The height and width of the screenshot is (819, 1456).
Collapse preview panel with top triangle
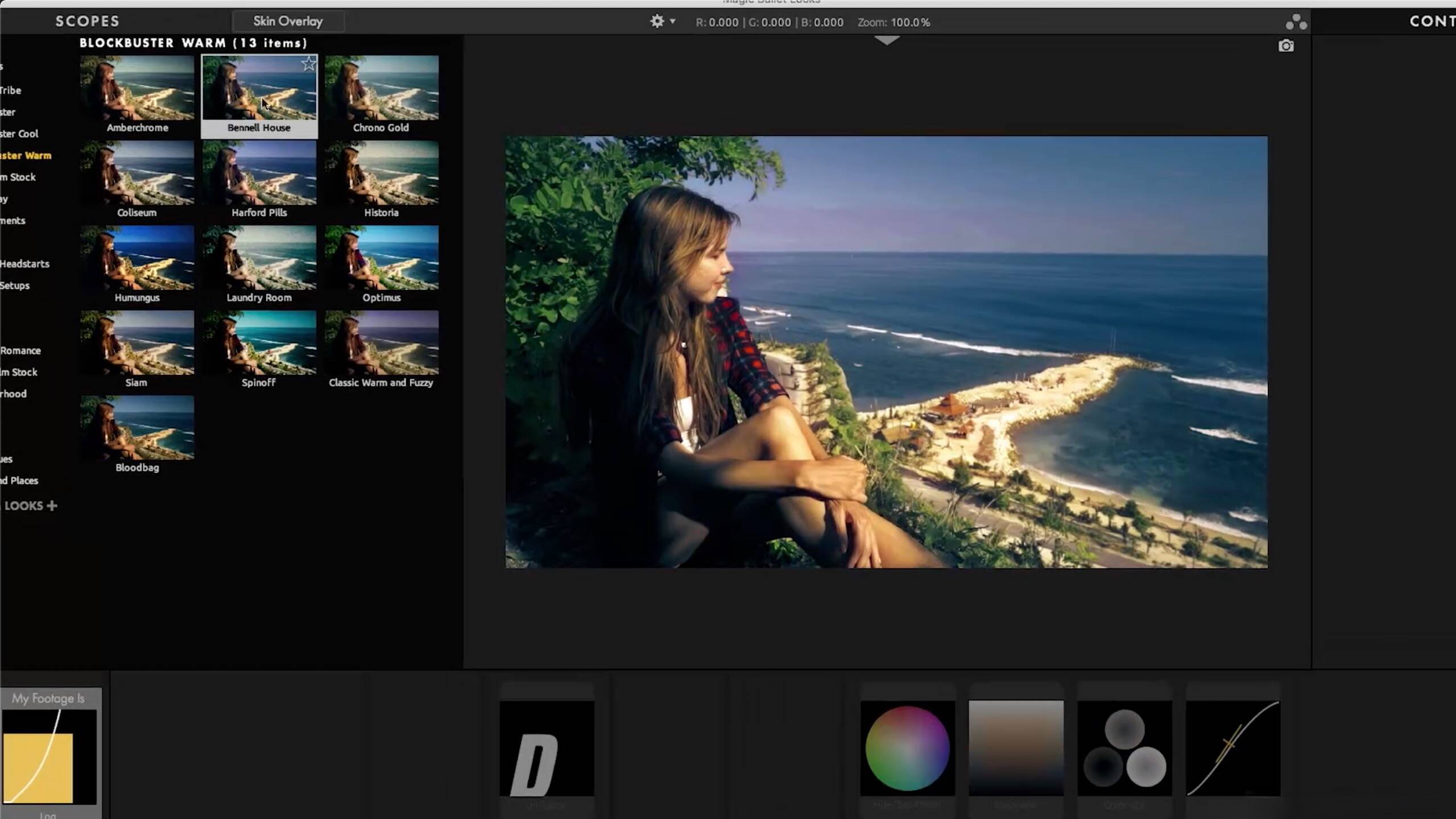(x=887, y=40)
